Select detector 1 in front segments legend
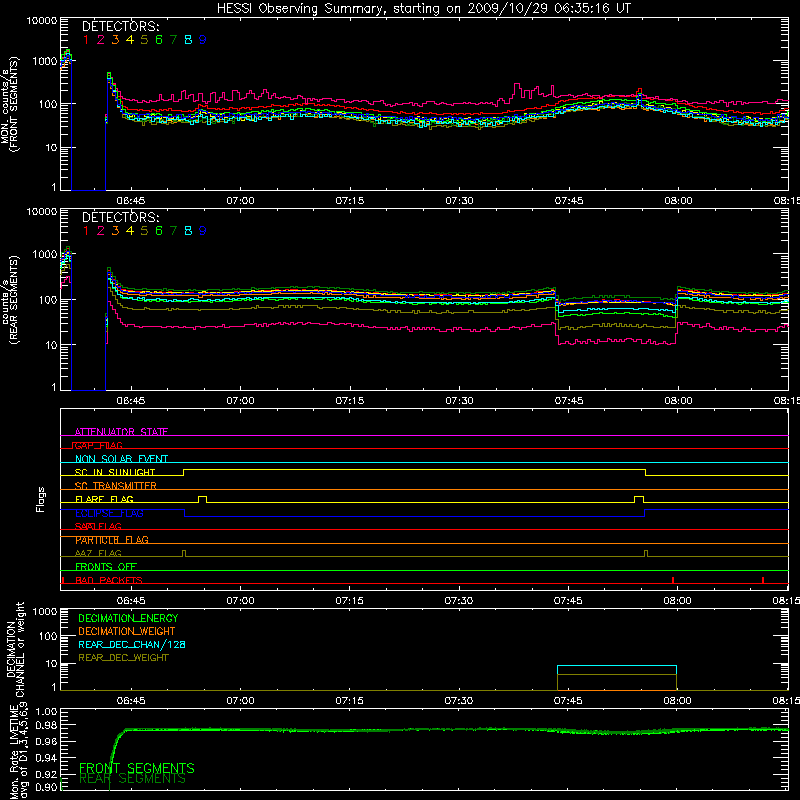This screenshot has width=800, height=800. point(86,40)
